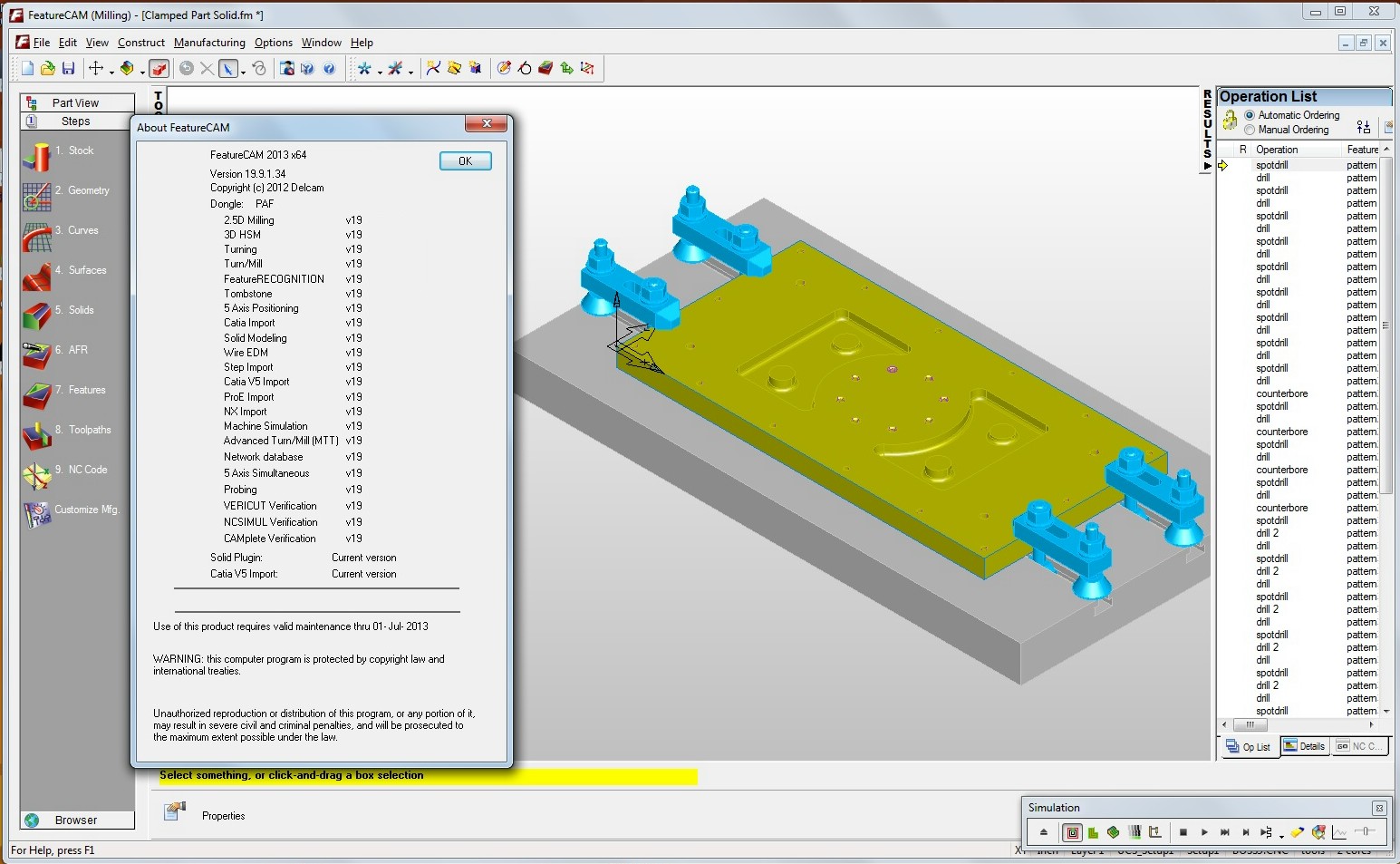Adjust the simulation speed slider

(1366, 831)
